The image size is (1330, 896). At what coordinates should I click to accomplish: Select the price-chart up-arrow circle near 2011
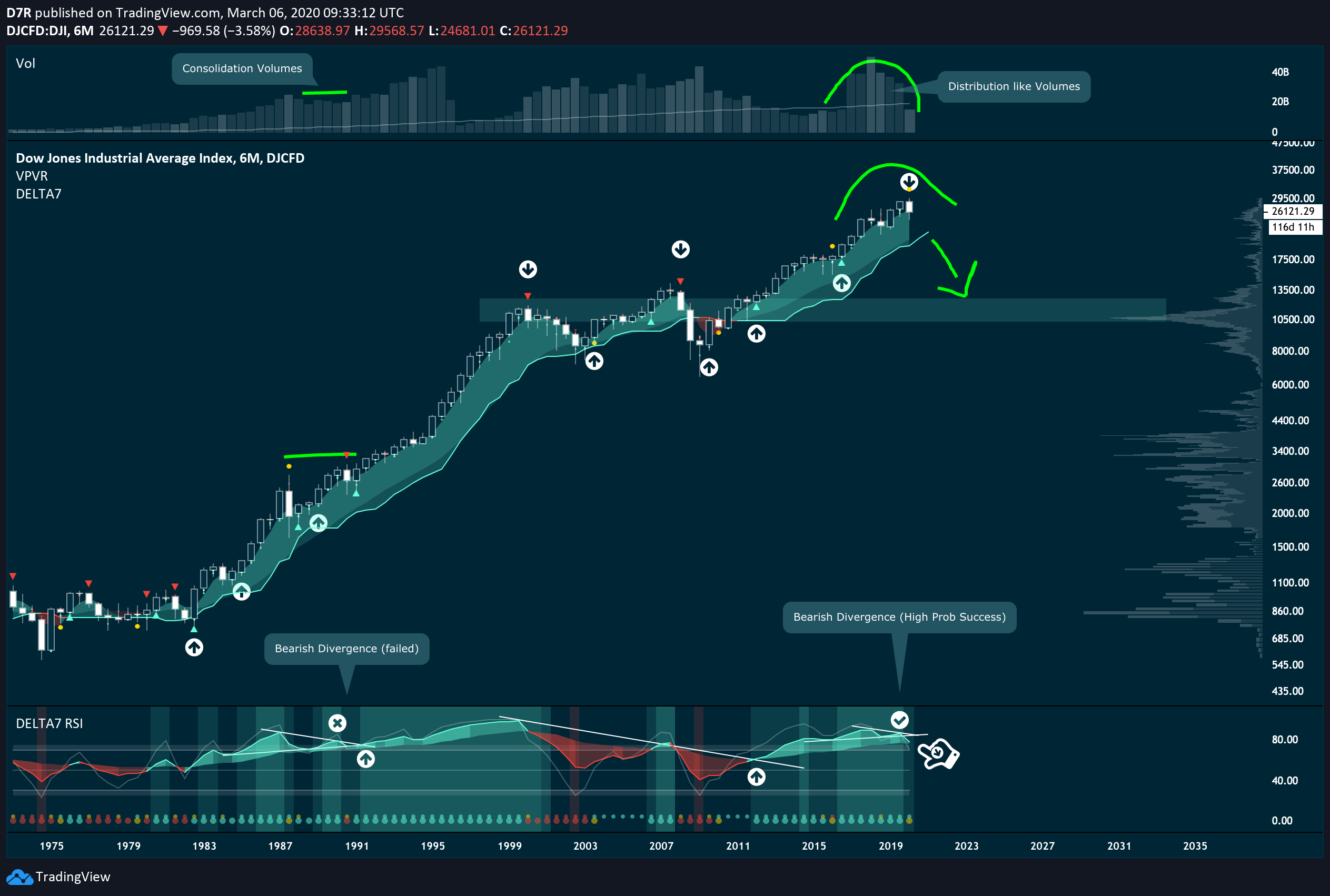[x=756, y=334]
